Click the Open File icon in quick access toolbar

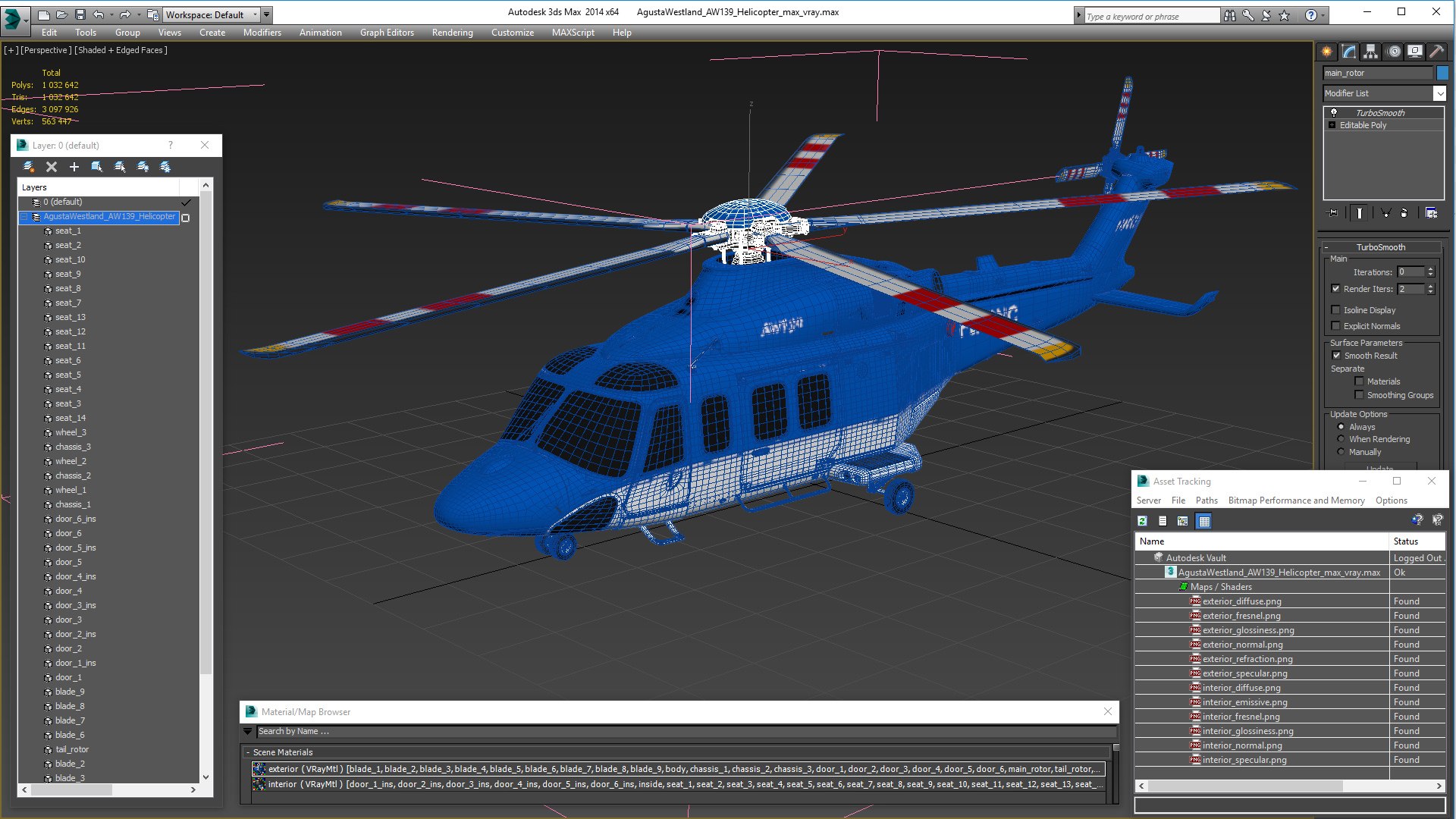coord(61,14)
